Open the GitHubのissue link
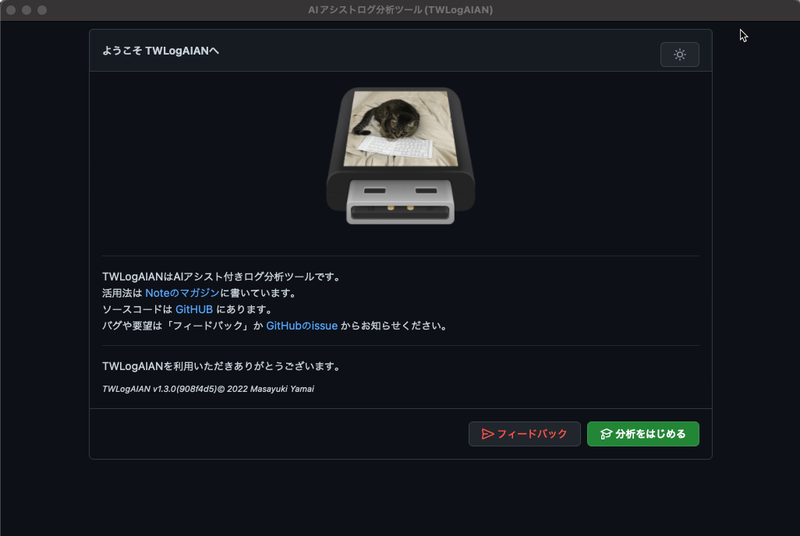 [301, 325]
